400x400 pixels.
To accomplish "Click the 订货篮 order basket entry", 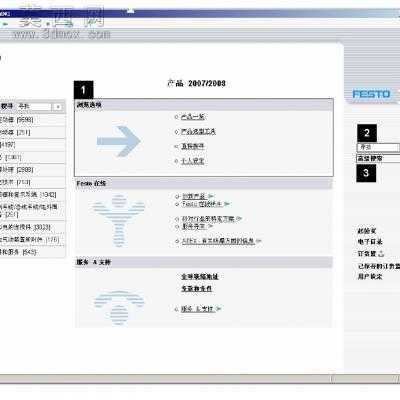I will tap(367, 254).
